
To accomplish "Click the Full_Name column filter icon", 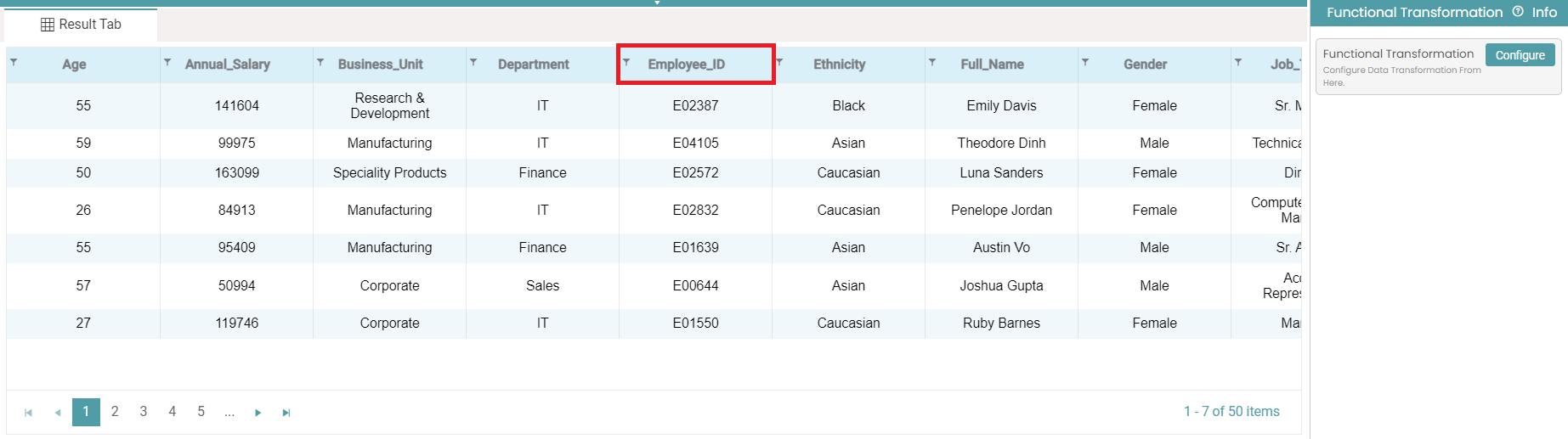I will (932, 62).
